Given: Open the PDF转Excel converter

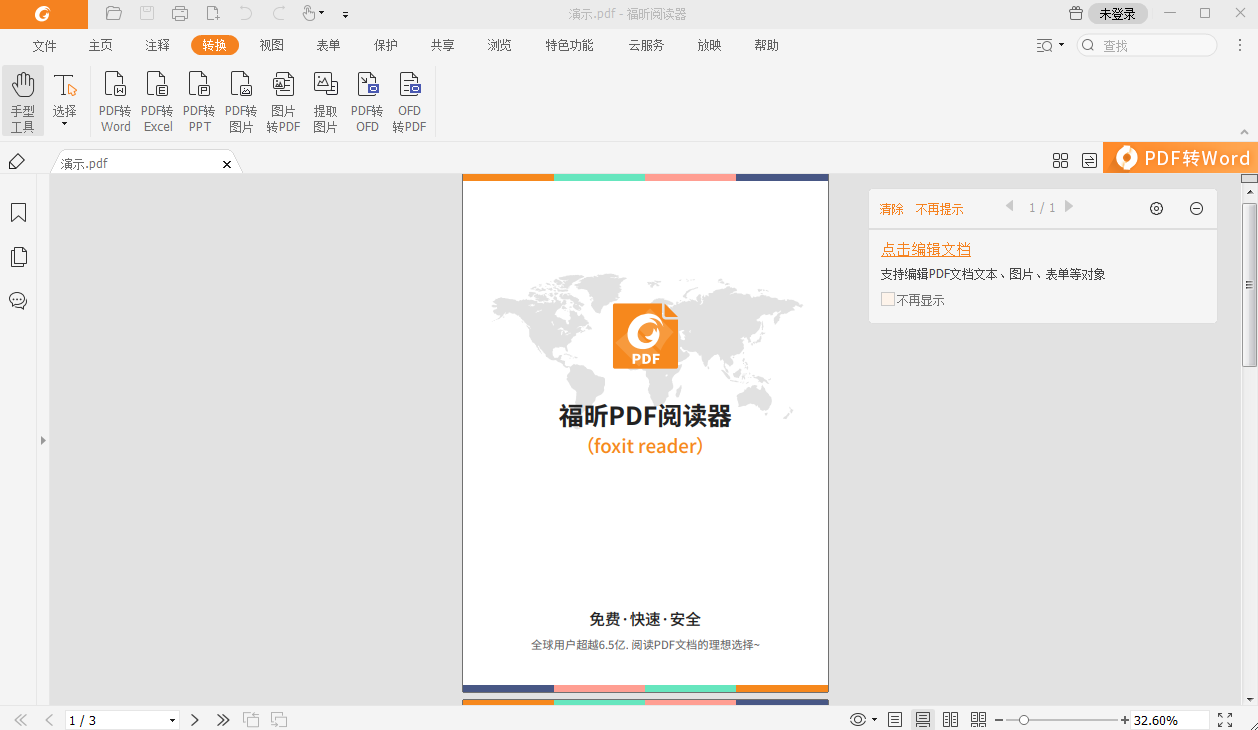Looking at the screenshot, I should click(x=157, y=100).
